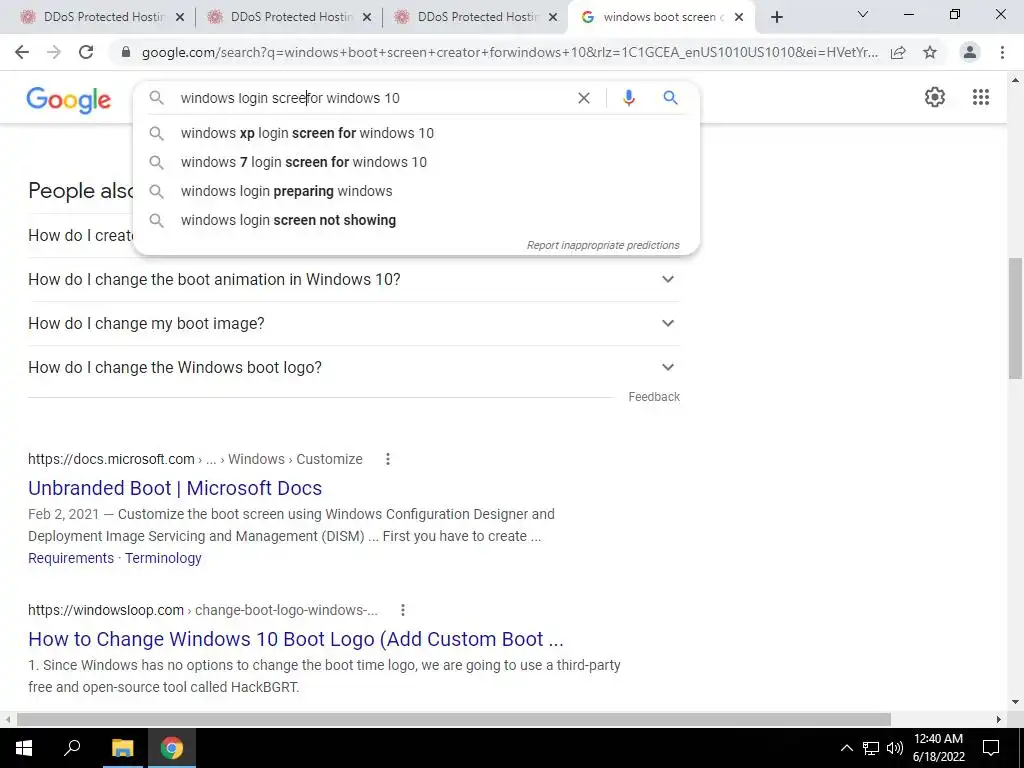
Task: Open the Chrome profile avatar menu
Action: coord(970,52)
